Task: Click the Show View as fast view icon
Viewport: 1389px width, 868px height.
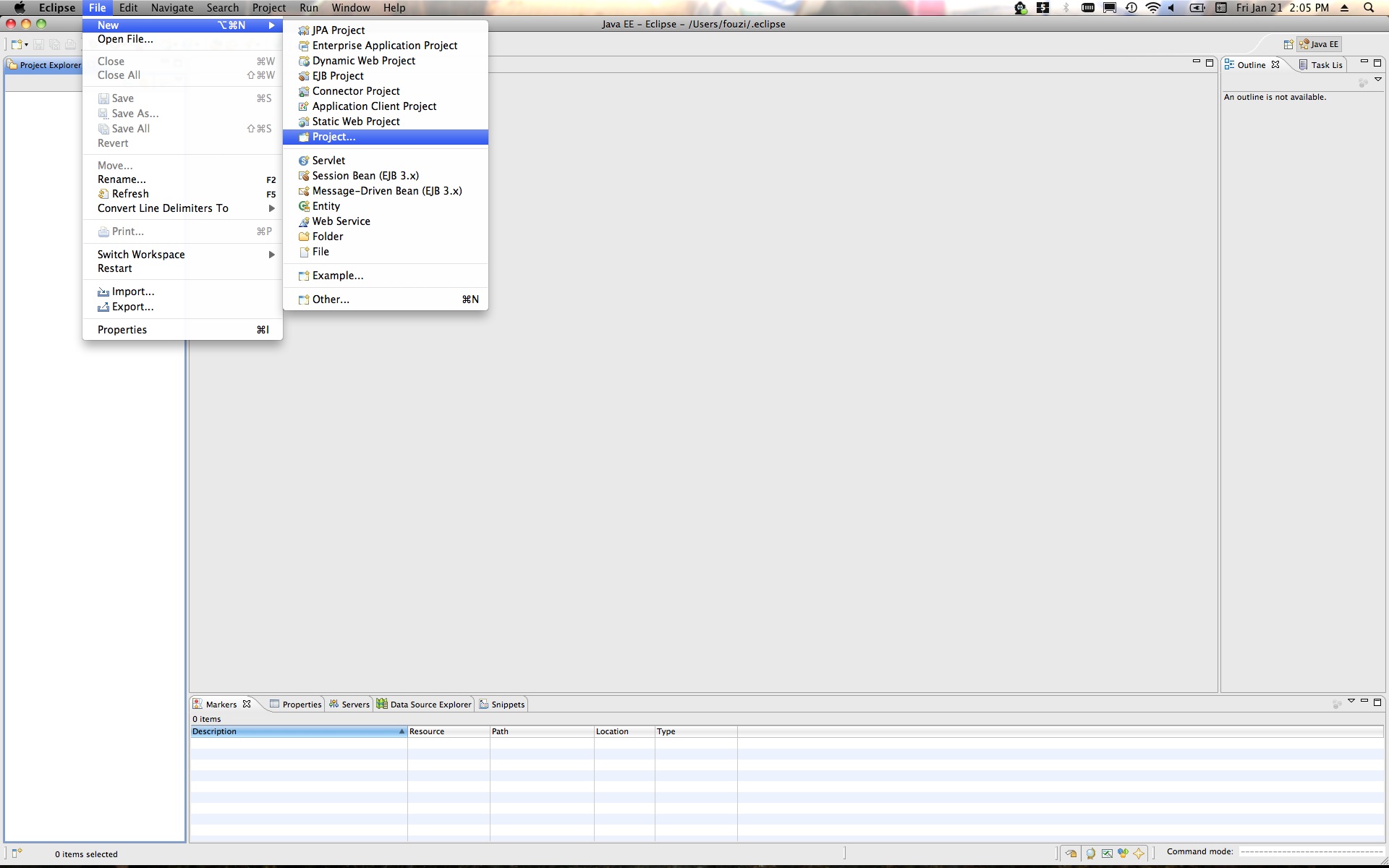Action: (x=17, y=853)
